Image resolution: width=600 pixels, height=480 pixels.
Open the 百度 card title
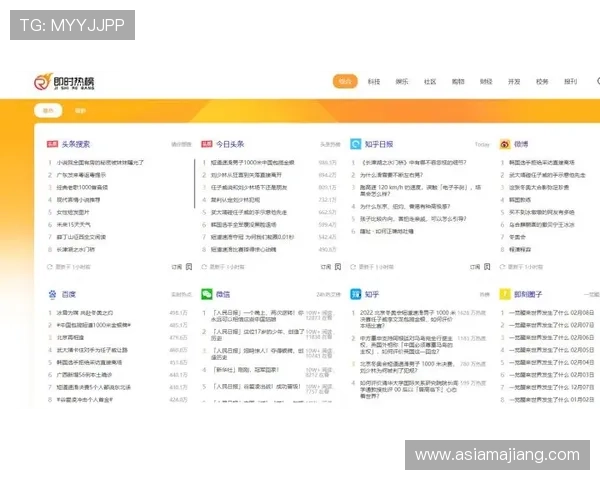69,294
